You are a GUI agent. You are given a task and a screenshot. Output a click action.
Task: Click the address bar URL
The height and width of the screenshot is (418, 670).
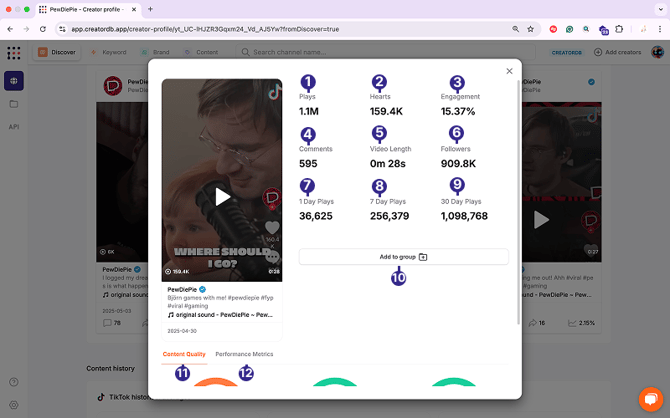click(205, 29)
